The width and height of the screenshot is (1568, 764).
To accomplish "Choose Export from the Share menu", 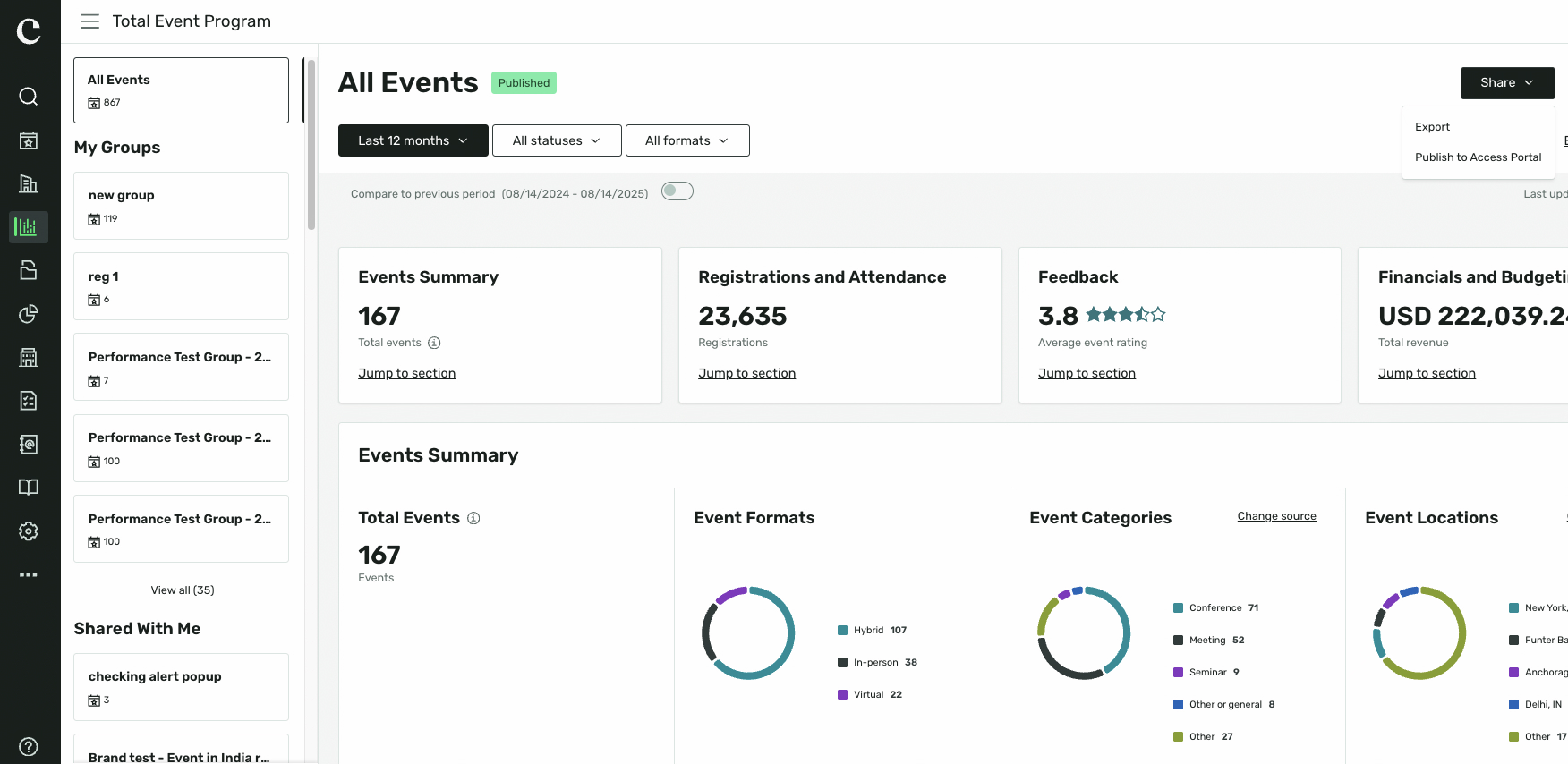I will pyautogui.click(x=1432, y=127).
